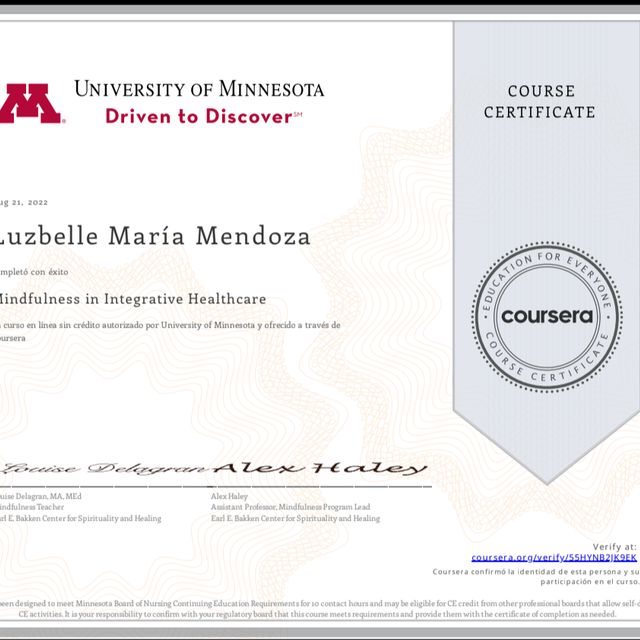Click the CE activities responsibility line
This screenshot has height=640, width=640.
317,614
